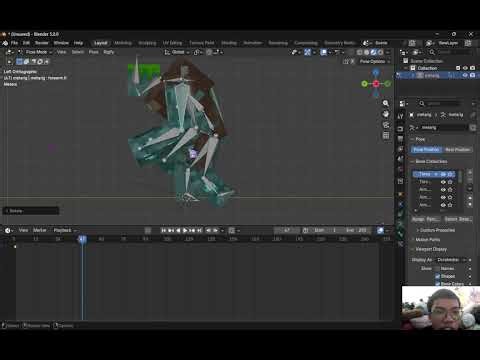
Task: Open the Render menu
Action: [42, 43]
